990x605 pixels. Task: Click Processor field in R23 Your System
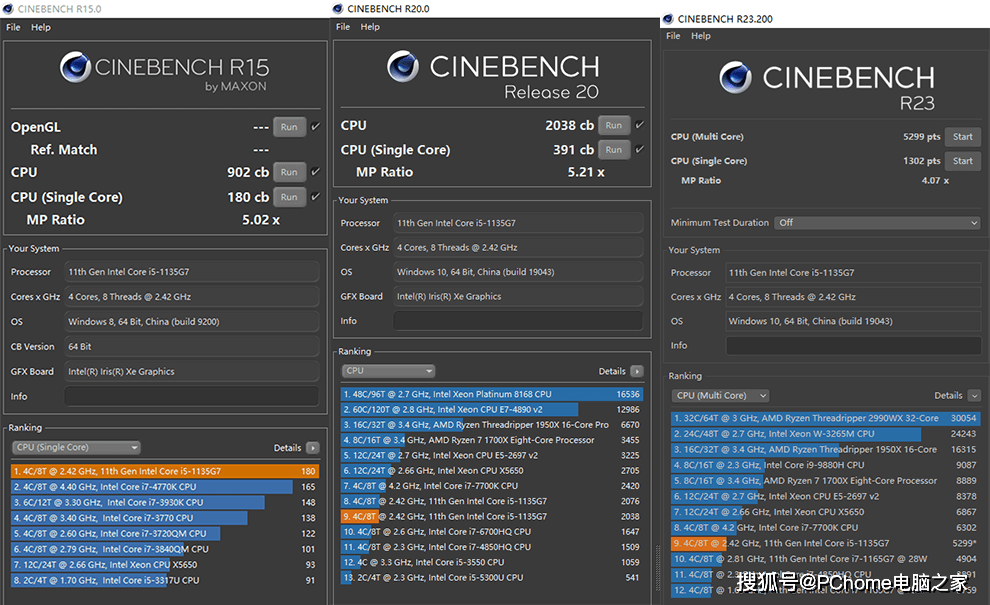coord(853,273)
